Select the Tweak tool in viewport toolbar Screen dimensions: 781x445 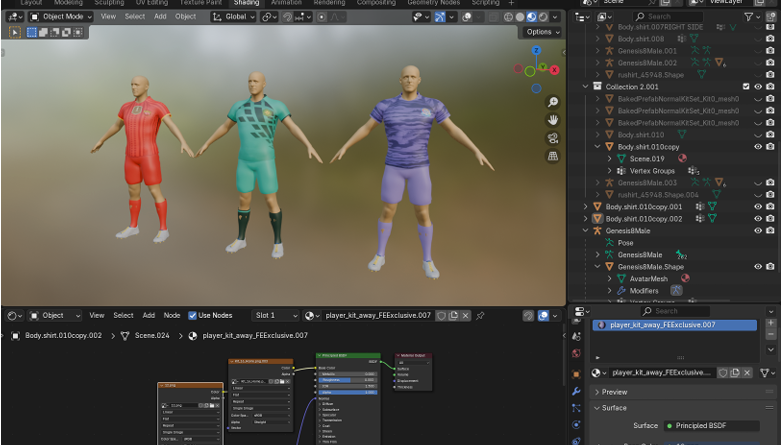(15, 32)
